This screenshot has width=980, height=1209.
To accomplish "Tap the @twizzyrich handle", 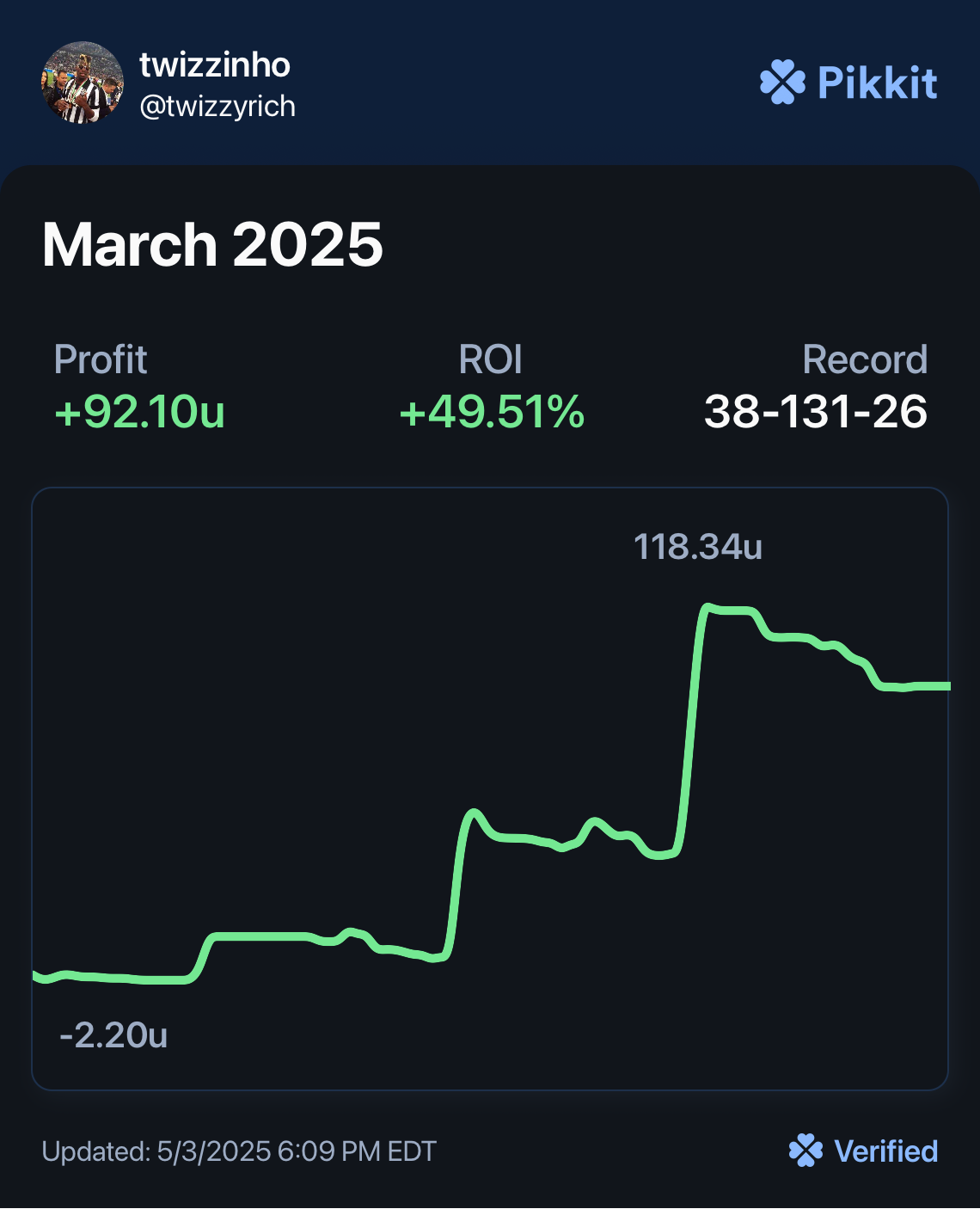I will click(217, 107).
